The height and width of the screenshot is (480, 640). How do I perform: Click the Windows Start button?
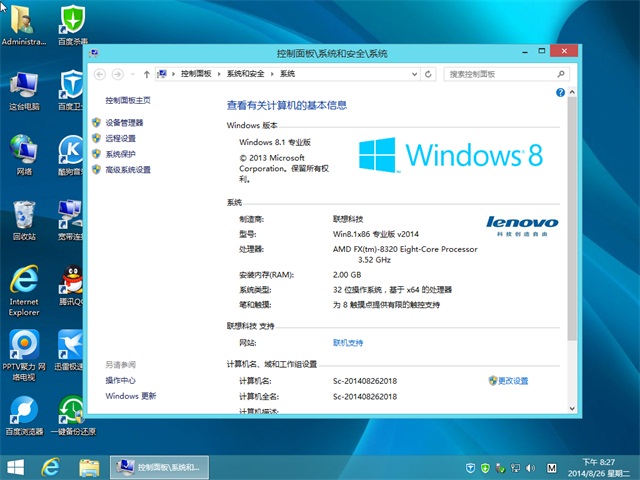click(x=15, y=467)
